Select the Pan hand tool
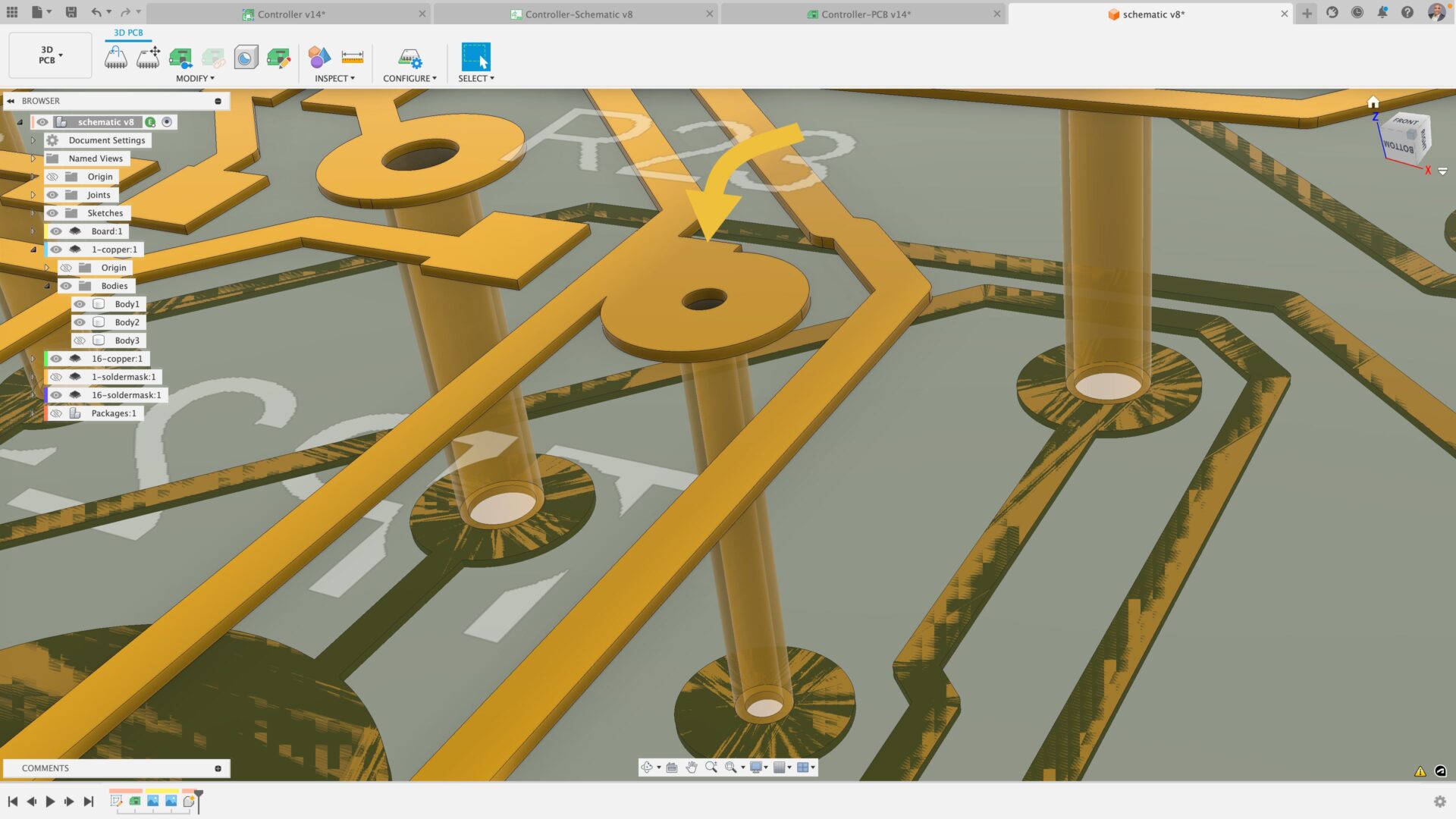Viewport: 1456px width, 819px height. [691, 767]
